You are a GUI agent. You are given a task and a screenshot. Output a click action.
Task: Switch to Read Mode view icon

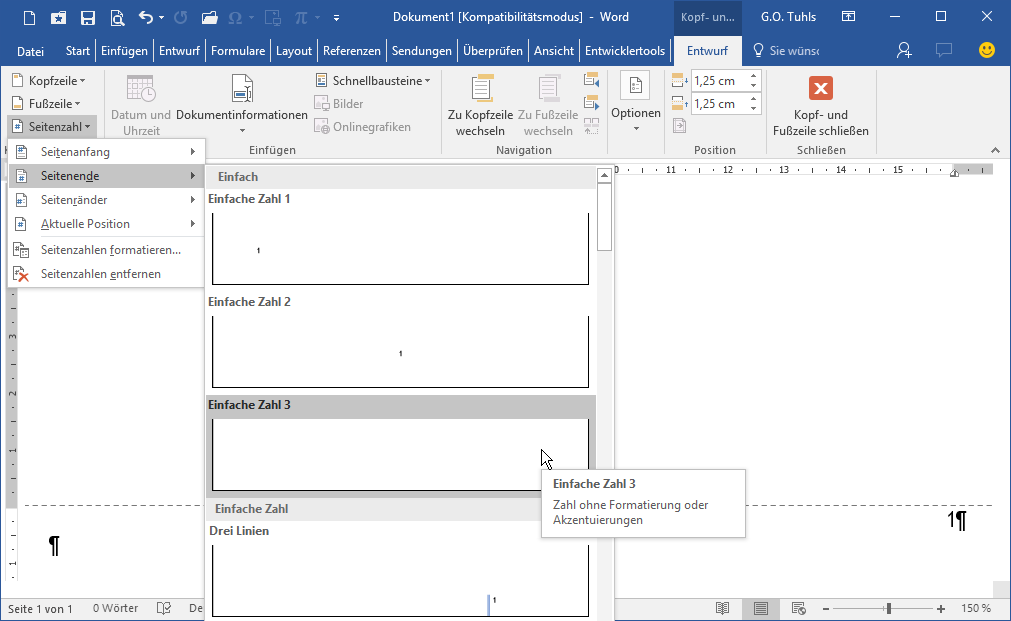coord(723,608)
